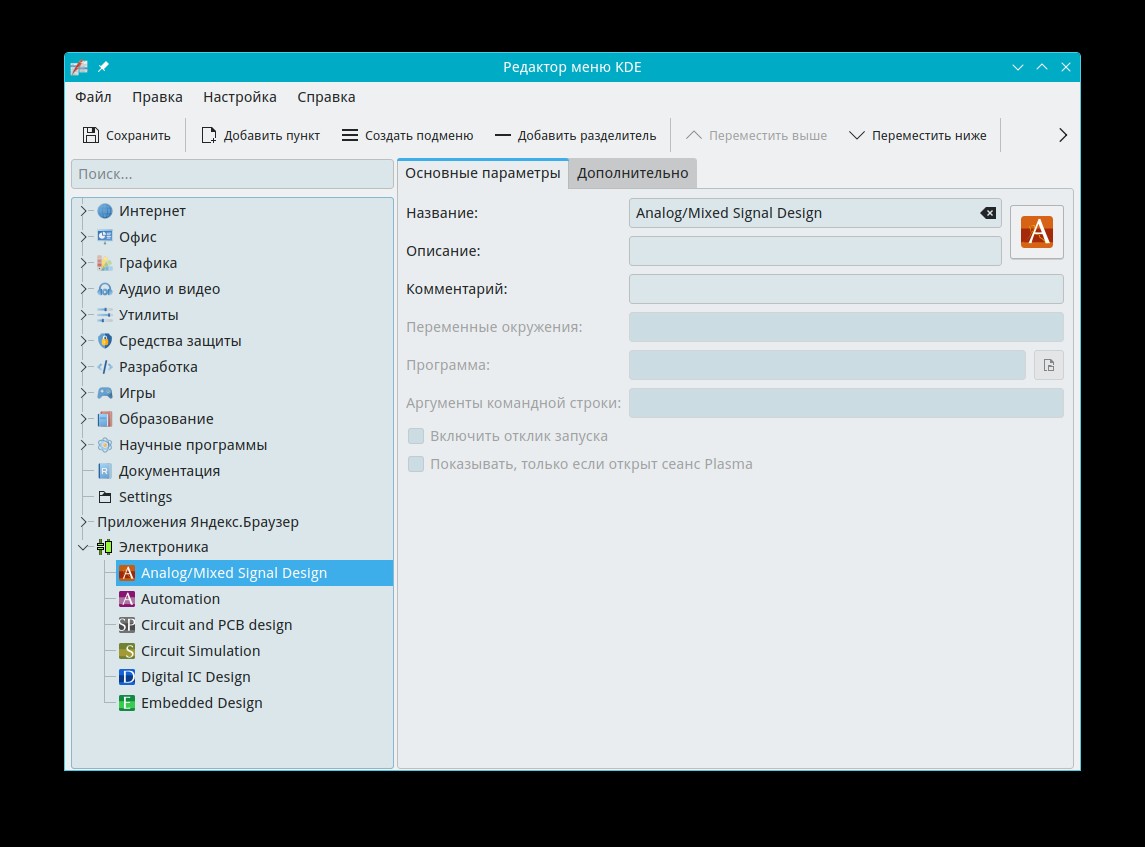This screenshot has width=1145, height=847.
Task: Click the Сохранить toolbar button label
Action: (x=138, y=136)
